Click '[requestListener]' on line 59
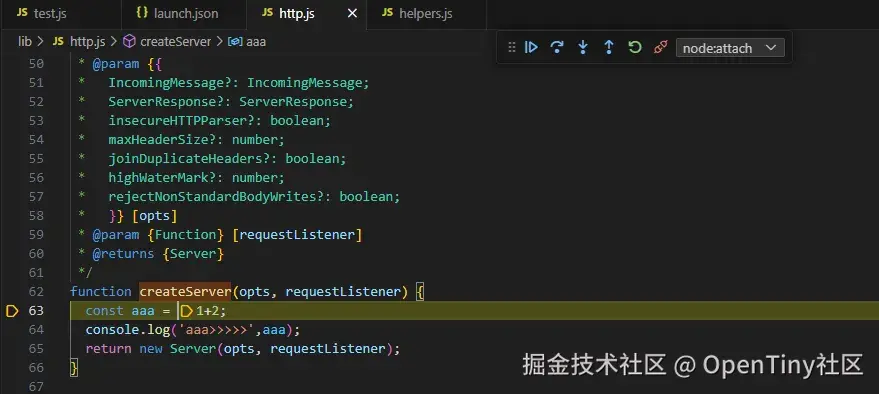 [297, 235]
